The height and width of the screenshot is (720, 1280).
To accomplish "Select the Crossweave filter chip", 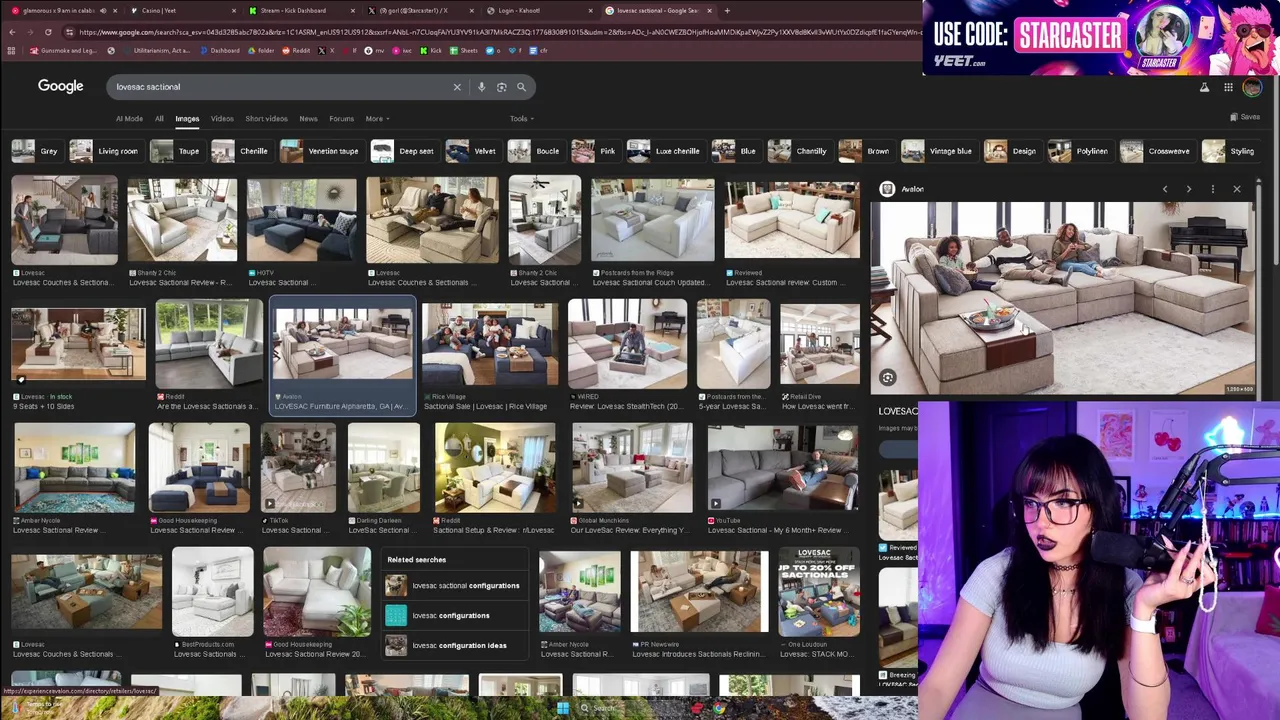I will coord(1156,151).
